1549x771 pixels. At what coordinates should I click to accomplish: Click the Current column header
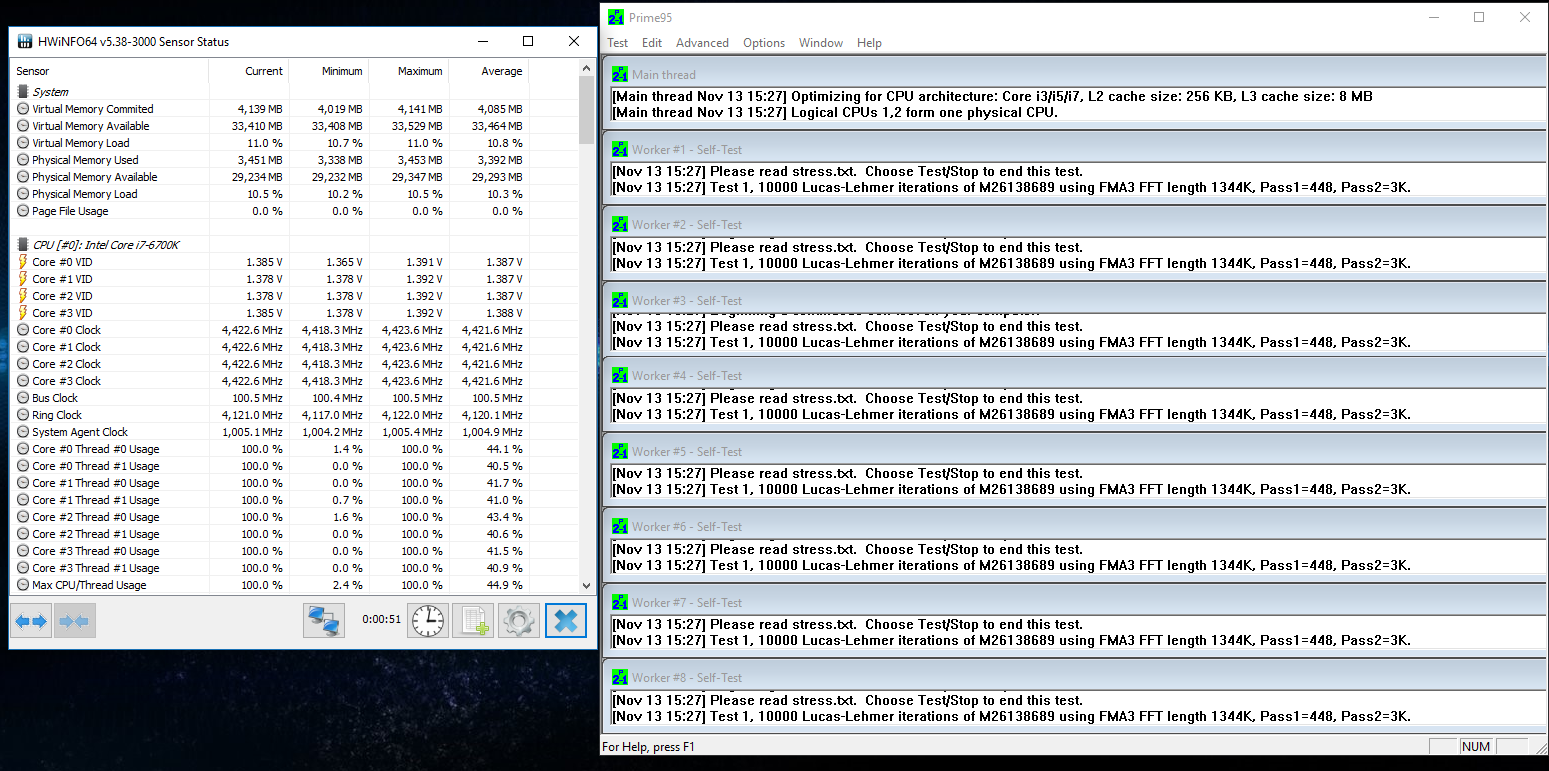point(249,71)
